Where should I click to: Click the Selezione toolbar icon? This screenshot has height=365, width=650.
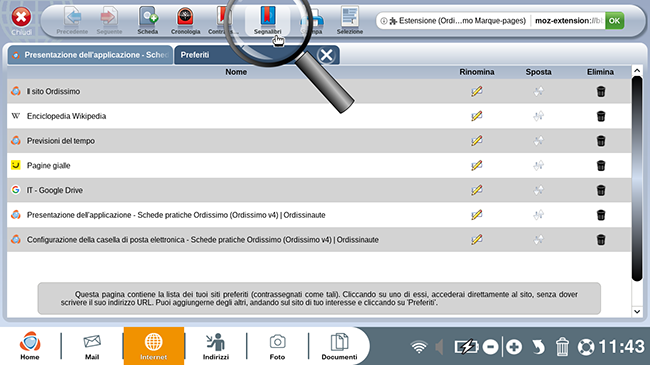(349, 20)
